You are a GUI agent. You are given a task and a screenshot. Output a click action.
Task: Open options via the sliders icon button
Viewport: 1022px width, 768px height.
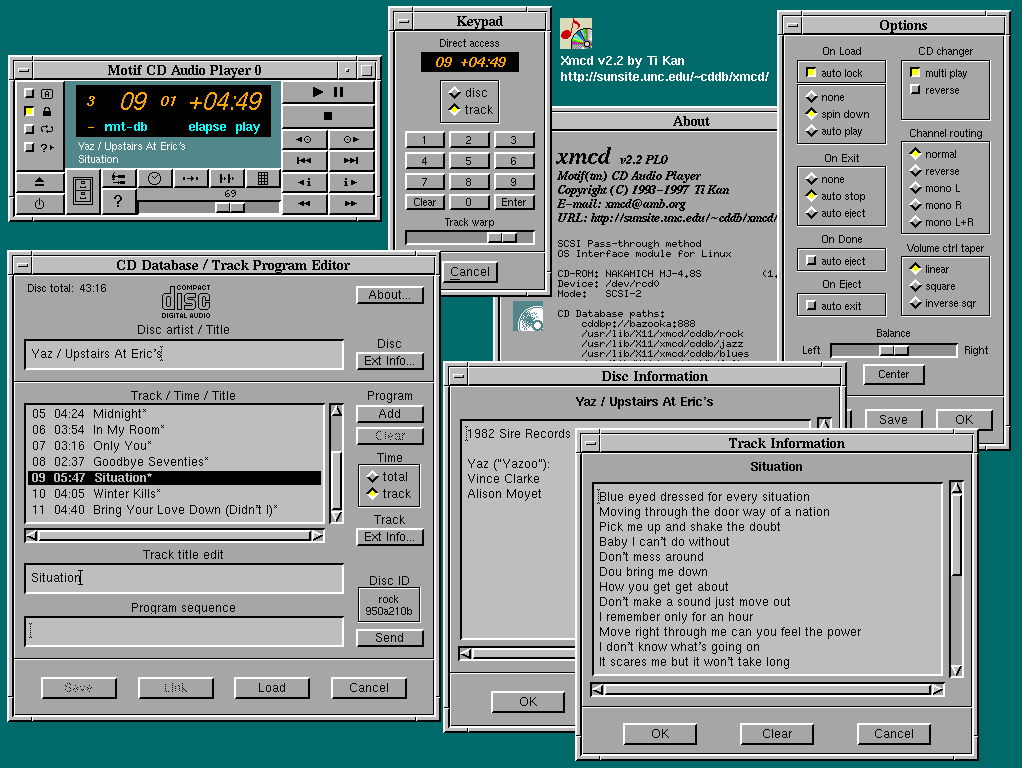pos(119,179)
